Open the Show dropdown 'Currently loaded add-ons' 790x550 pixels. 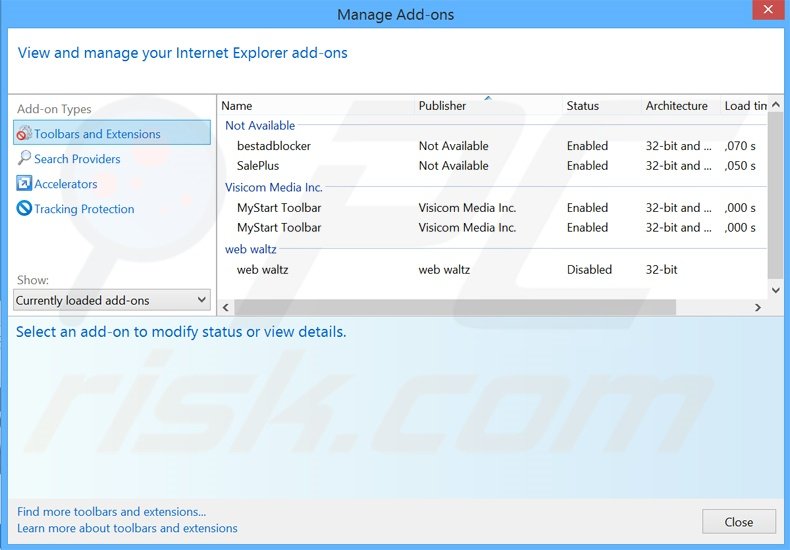tap(112, 300)
